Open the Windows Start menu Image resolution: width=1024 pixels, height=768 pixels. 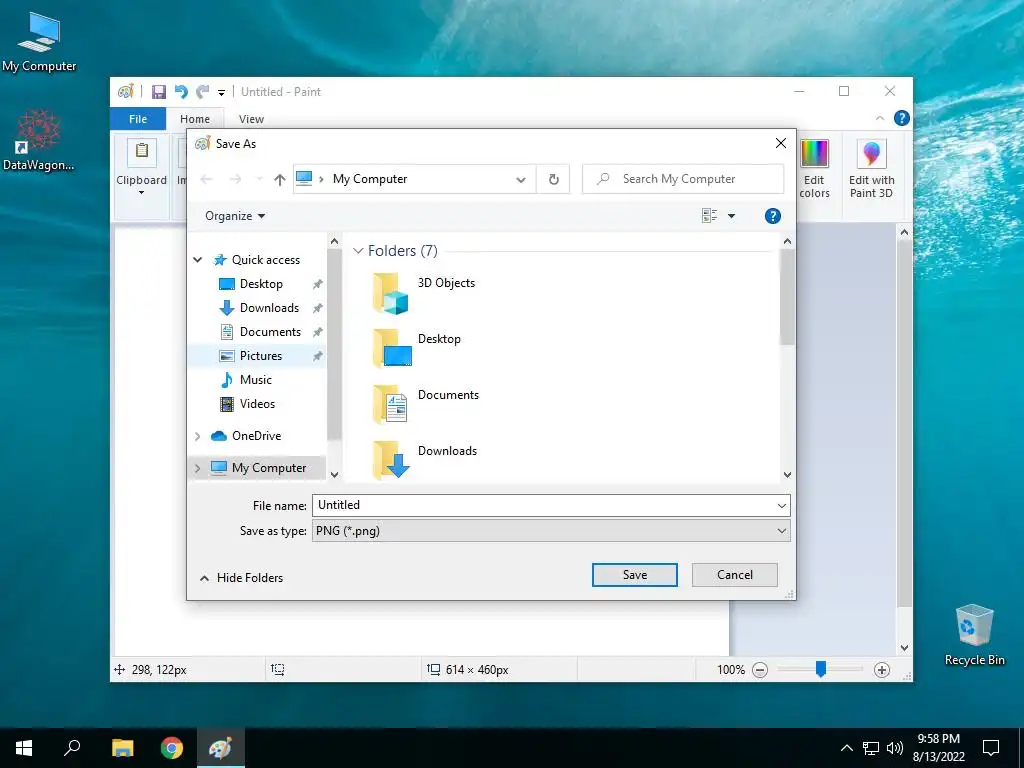click(x=24, y=748)
